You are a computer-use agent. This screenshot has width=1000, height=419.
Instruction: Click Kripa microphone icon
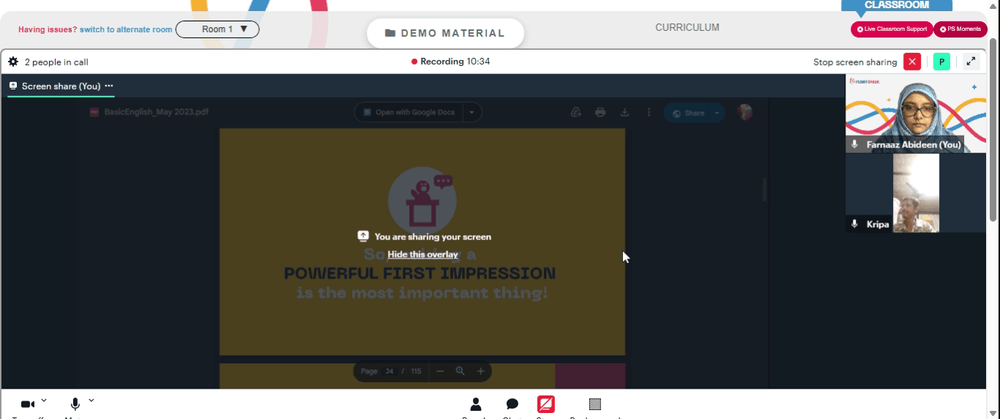click(855, 224)
